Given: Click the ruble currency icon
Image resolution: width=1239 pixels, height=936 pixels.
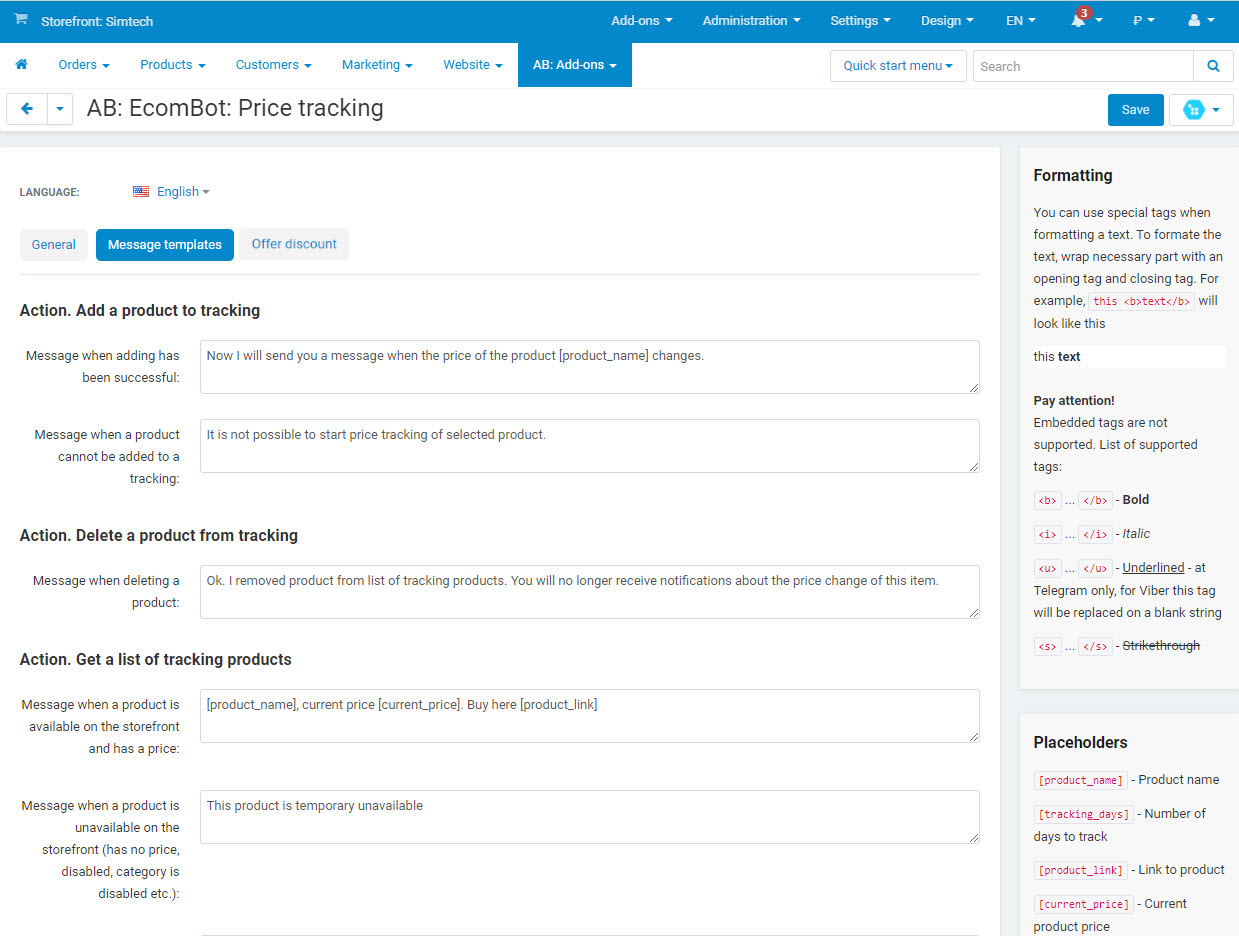Looking at the screenshot, I should pos(1138,20).
